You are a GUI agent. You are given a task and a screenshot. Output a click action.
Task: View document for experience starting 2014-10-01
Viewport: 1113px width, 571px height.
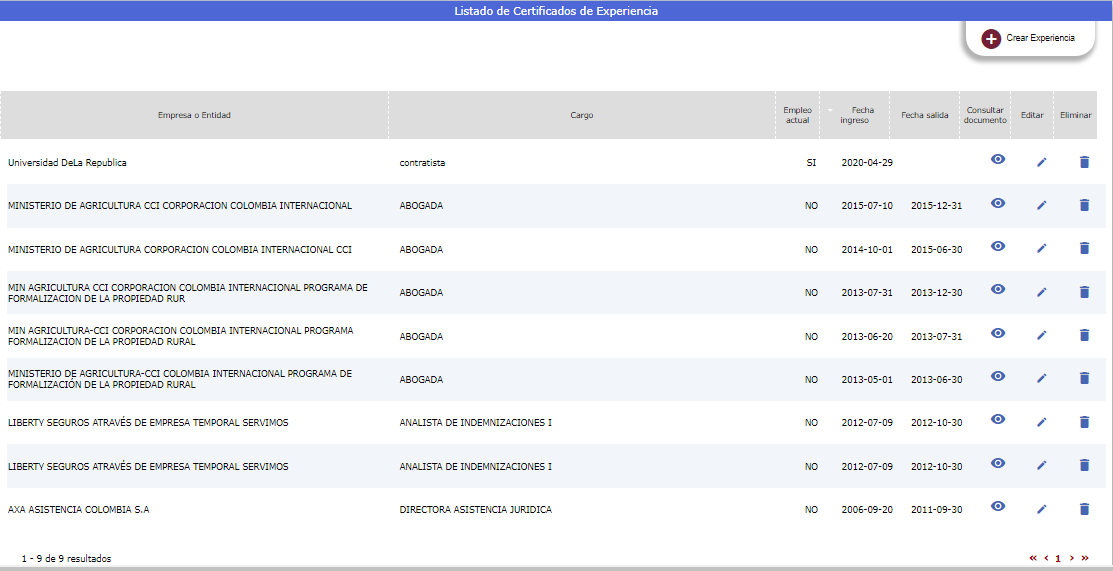point(997,246)
